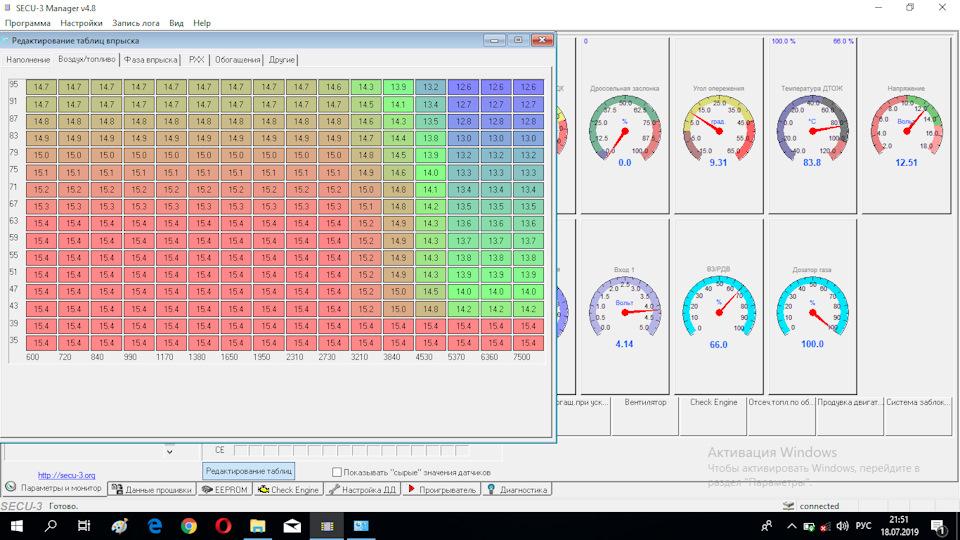The width and height of the screenshot is (960, 540).
Task: Click the Температура ДТОЖ gauge
Action: (812, 126)
